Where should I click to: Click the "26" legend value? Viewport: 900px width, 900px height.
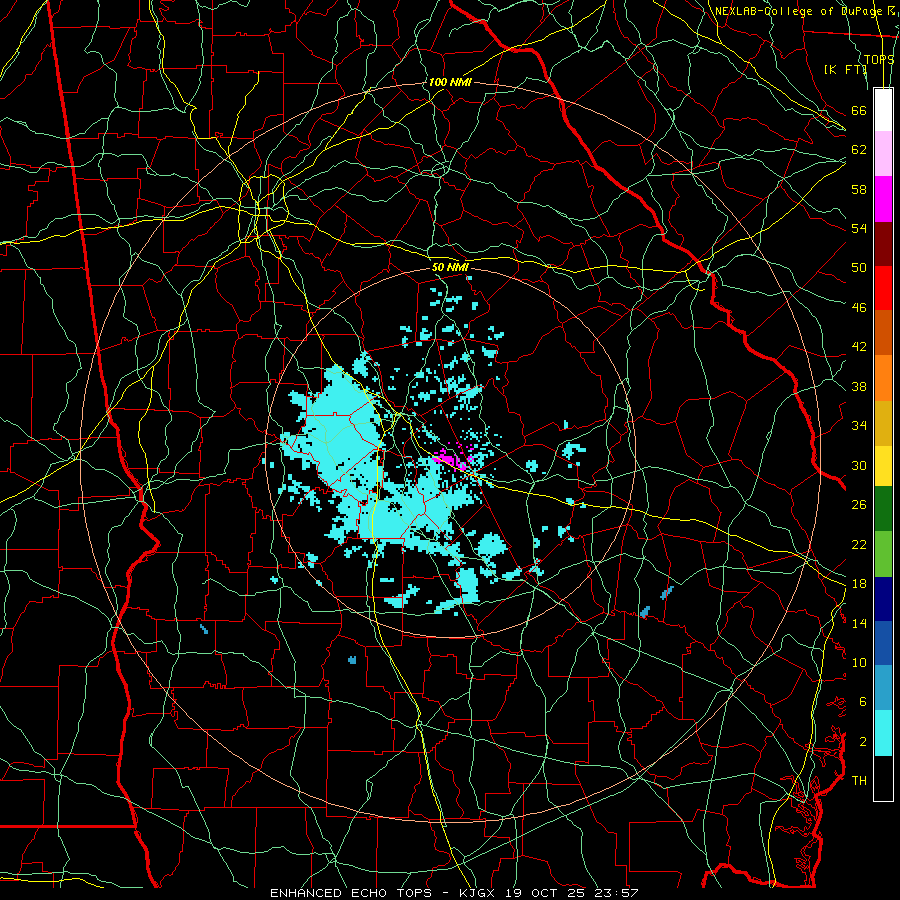tap(859, 505)
